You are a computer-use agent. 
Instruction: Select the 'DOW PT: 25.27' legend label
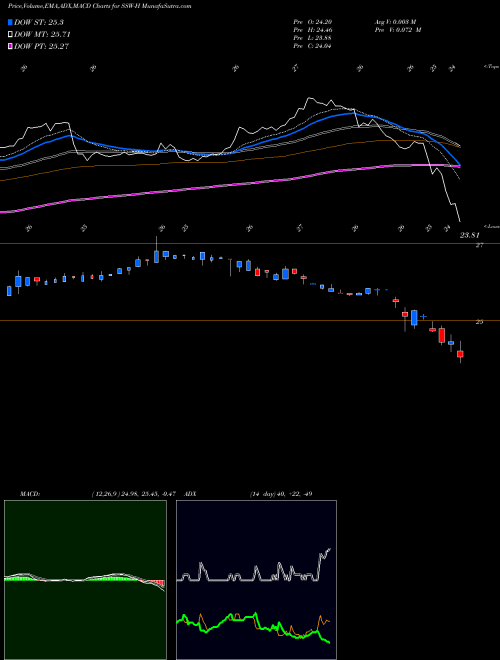(x=41, y=46)
